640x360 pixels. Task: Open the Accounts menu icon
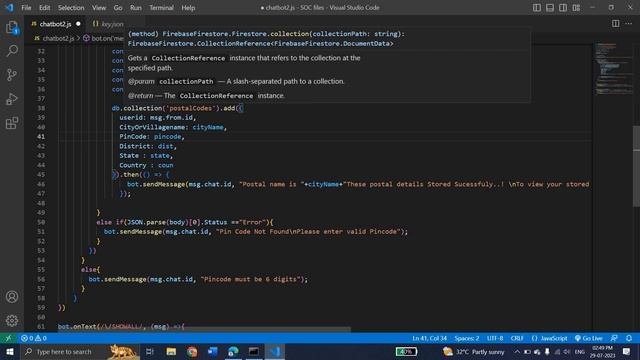12,297
